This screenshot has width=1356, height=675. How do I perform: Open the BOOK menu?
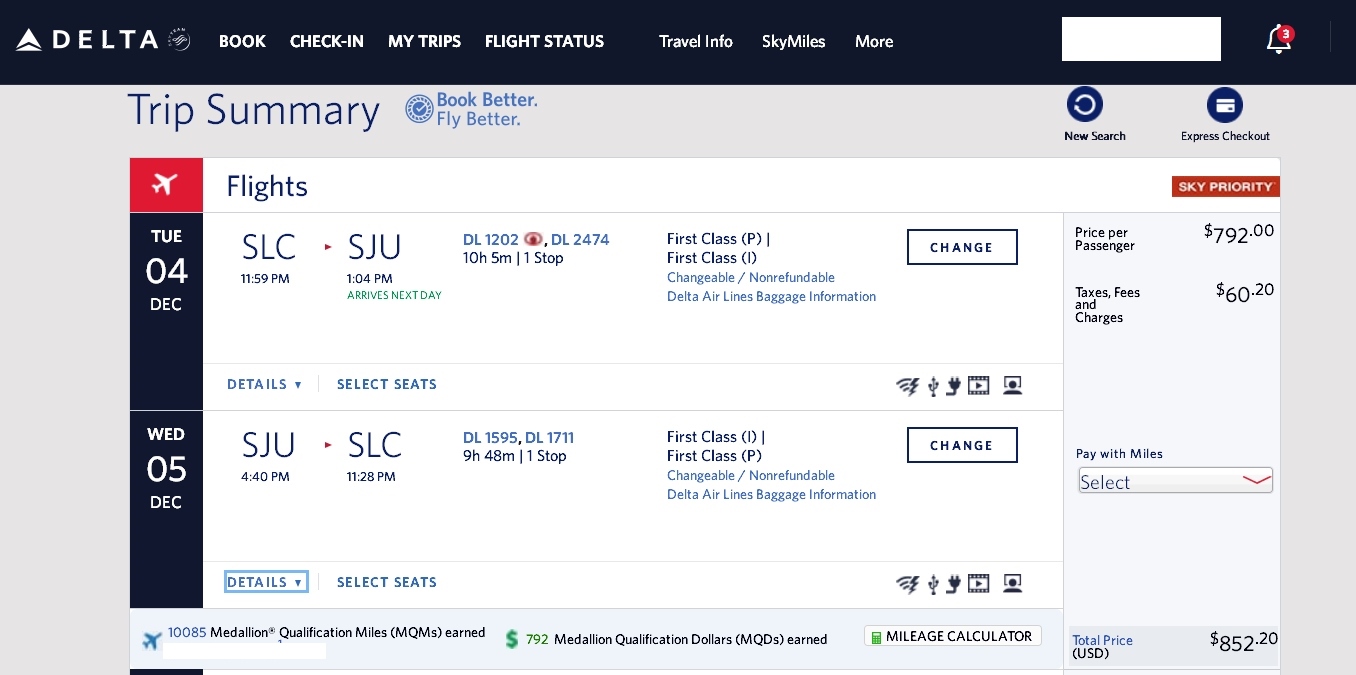pyautogui.click(x=243, y=41)
